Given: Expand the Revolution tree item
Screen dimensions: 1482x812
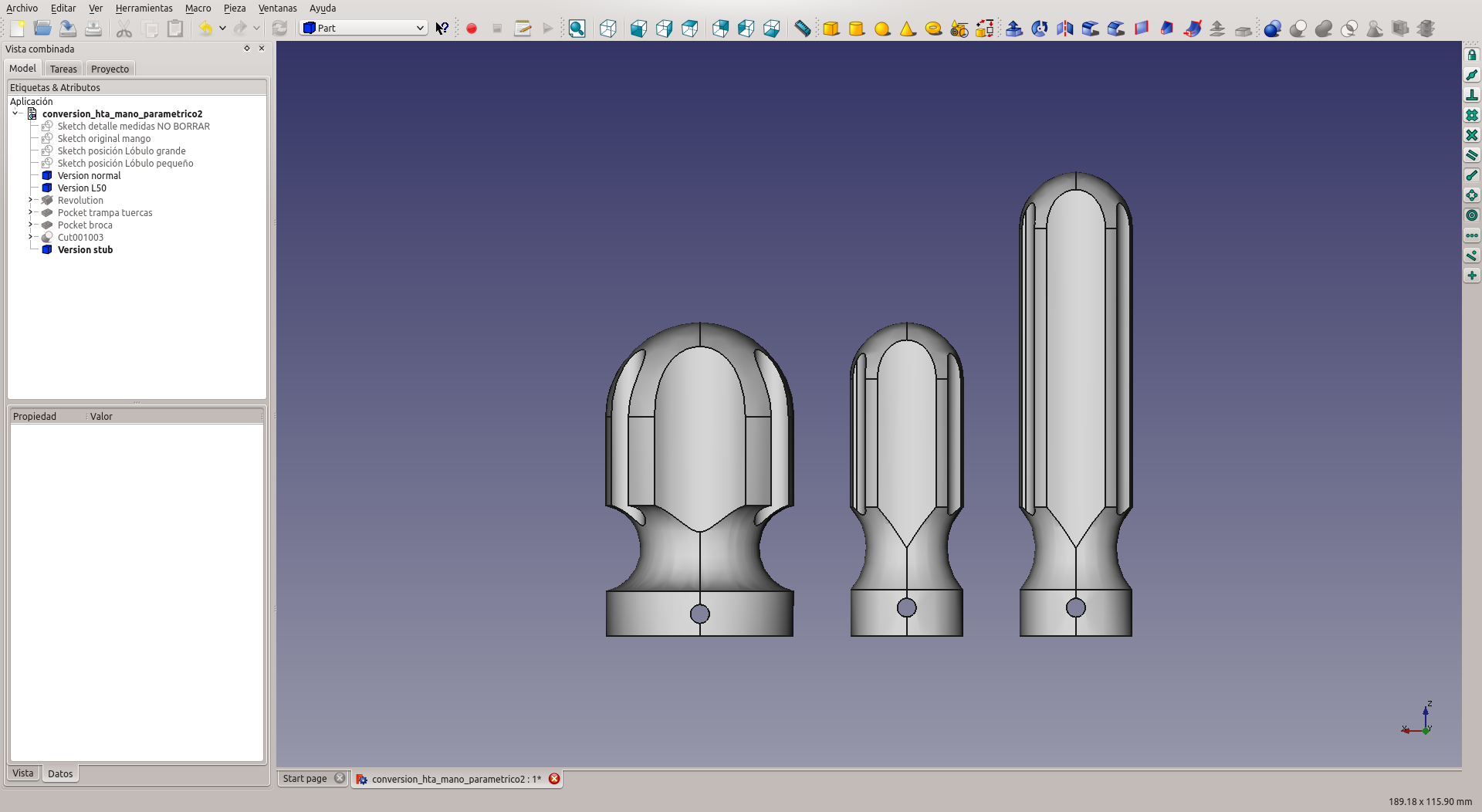Looking at the screenshot, I should (31, 200).
